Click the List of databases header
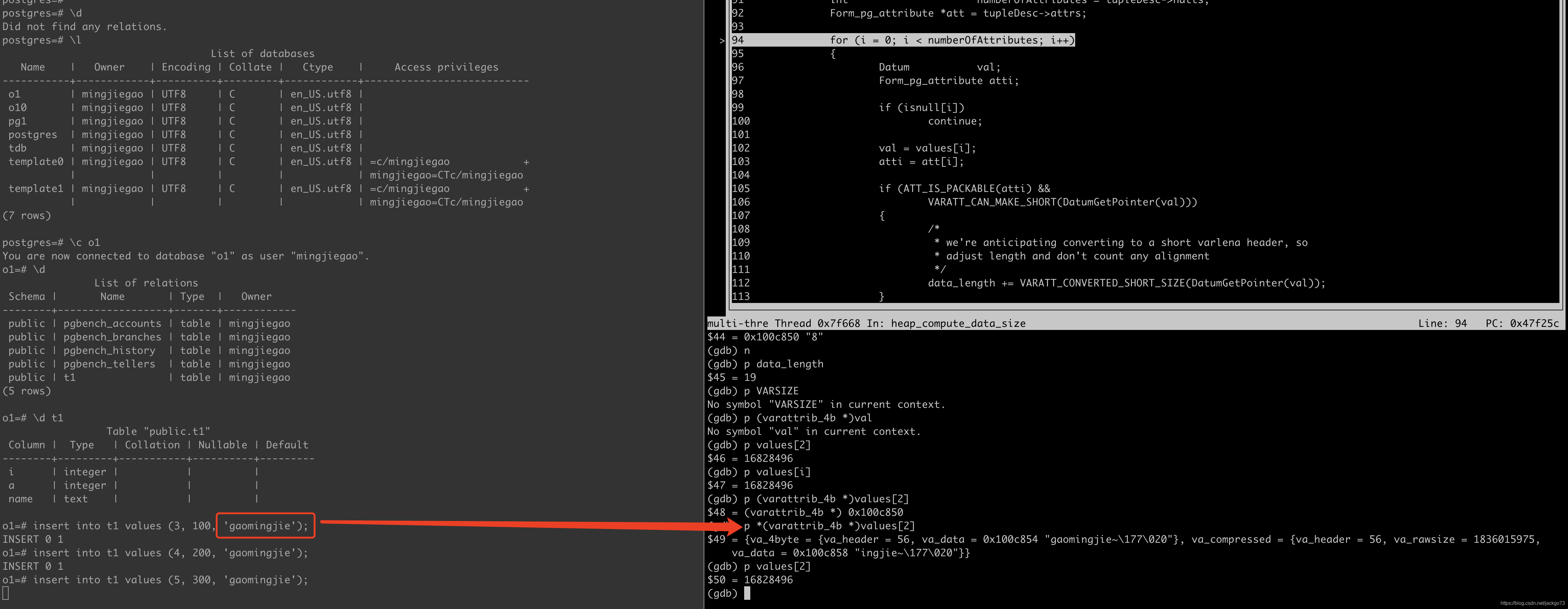This screenshot has height=609, width=1568. tap(262, 53)
